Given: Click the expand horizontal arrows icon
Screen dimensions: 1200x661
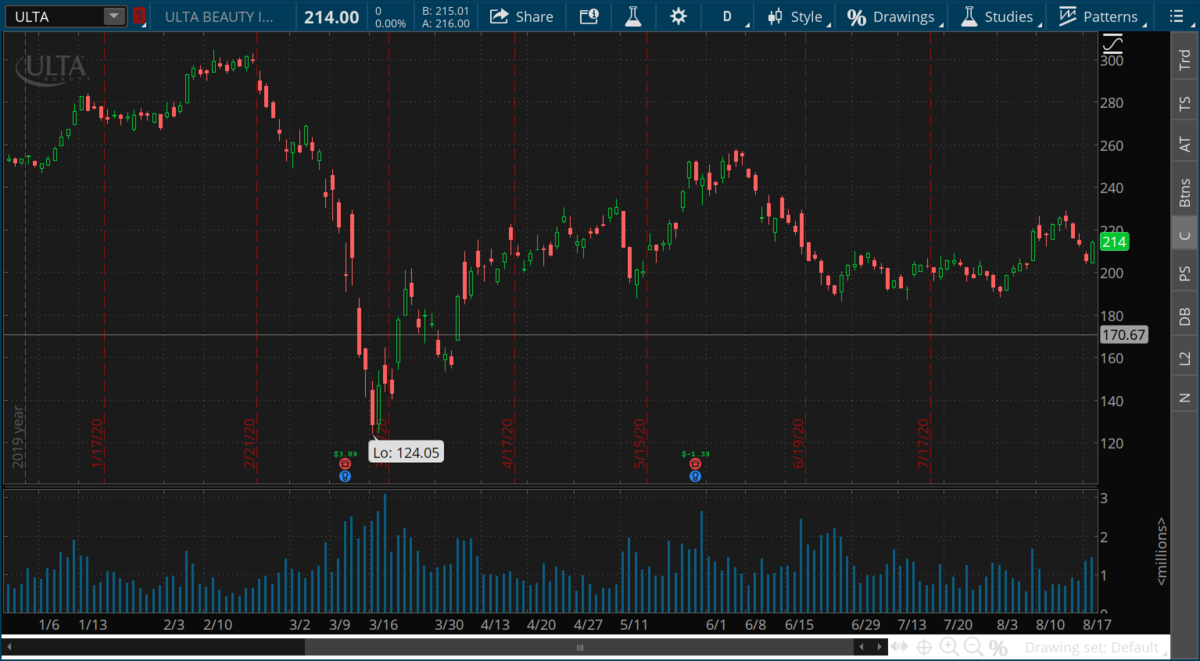Looking at the screenshot, I should click(901, 648).
